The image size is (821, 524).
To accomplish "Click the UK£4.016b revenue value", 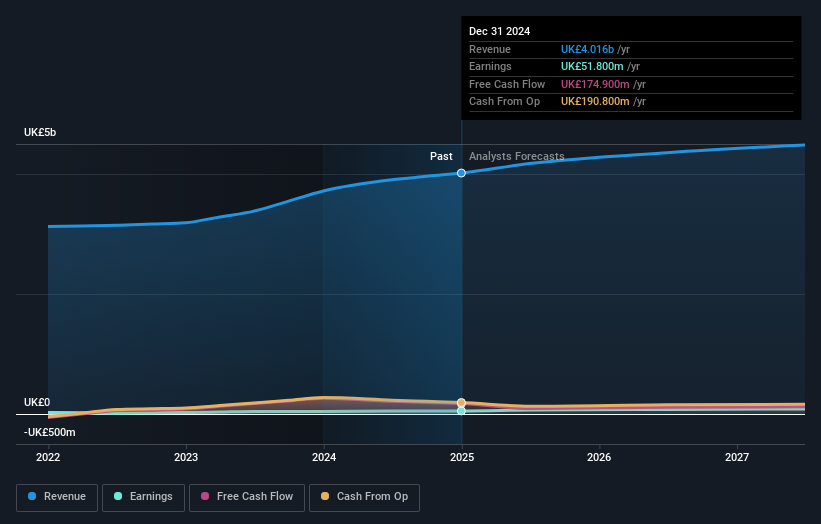I will tap(587, 49).
